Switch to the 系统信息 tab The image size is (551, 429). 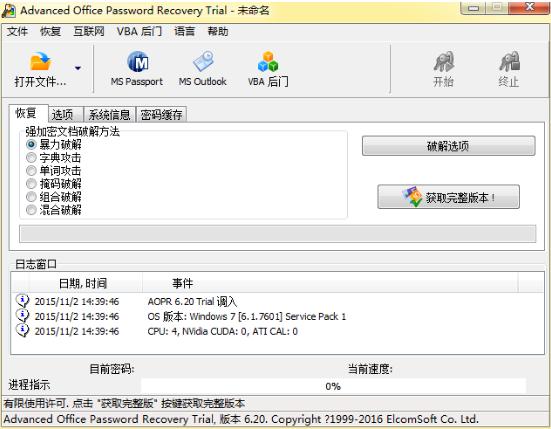tap(109, 115)
